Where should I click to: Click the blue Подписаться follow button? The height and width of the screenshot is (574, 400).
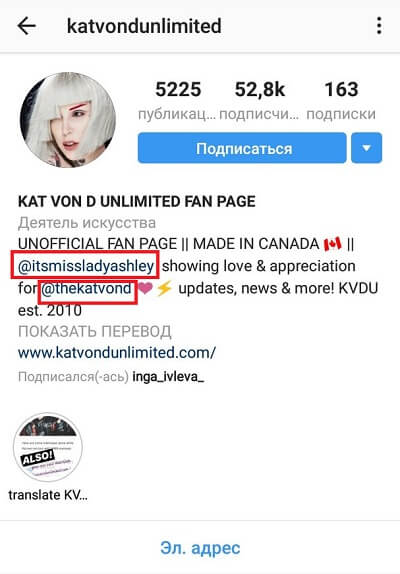click(242, 148)
